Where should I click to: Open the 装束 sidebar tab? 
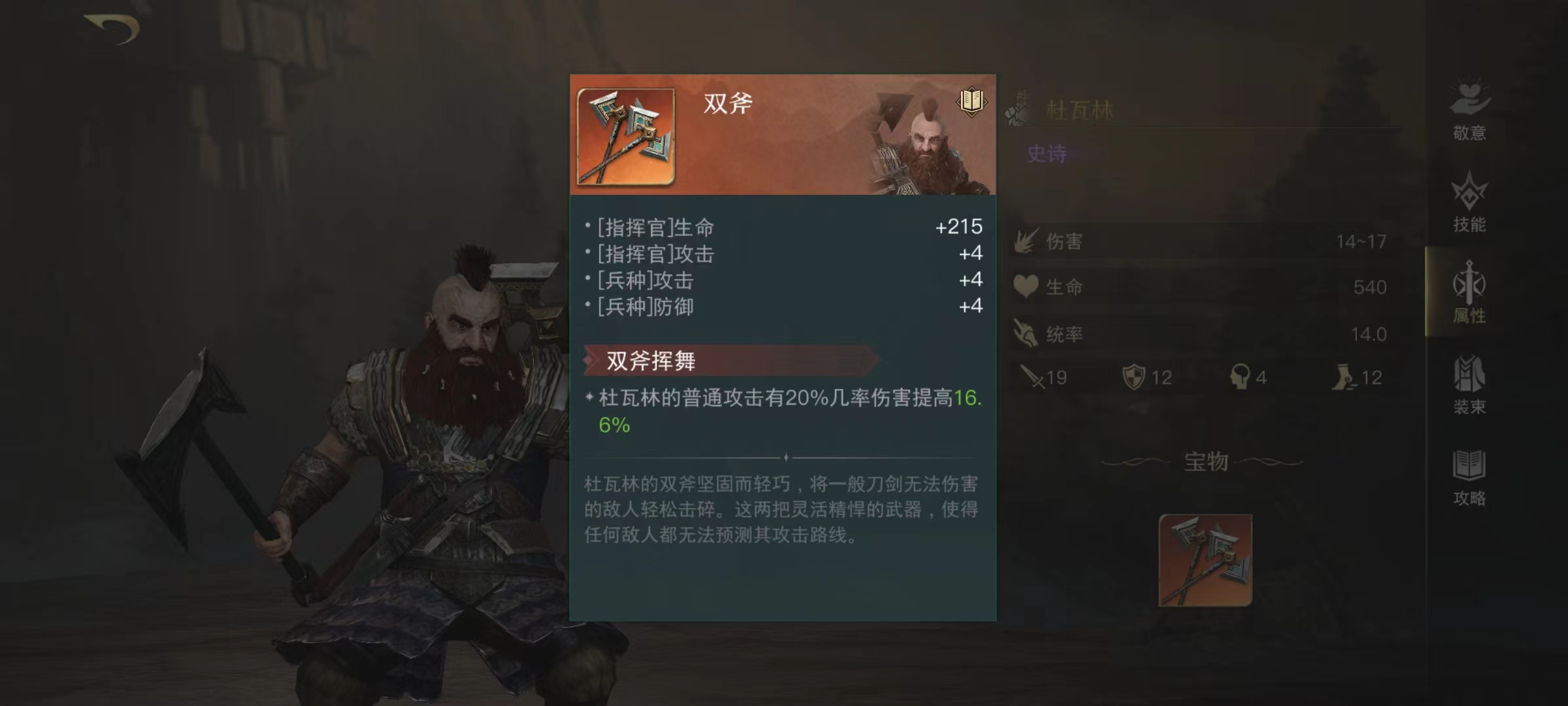click(1469, 384)
